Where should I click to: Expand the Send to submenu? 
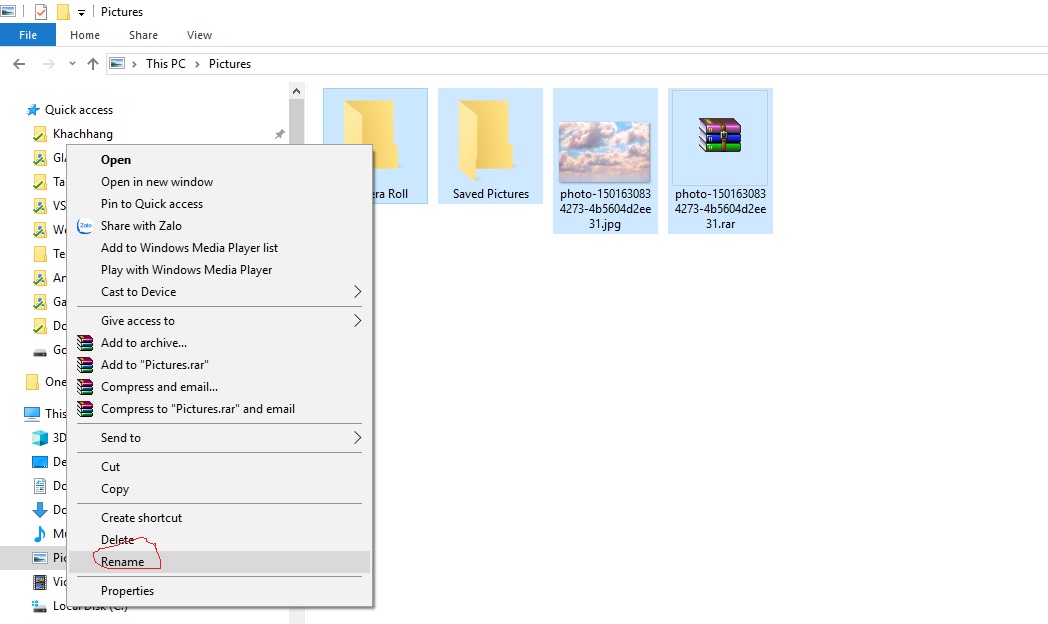click(x=219, y=438)
